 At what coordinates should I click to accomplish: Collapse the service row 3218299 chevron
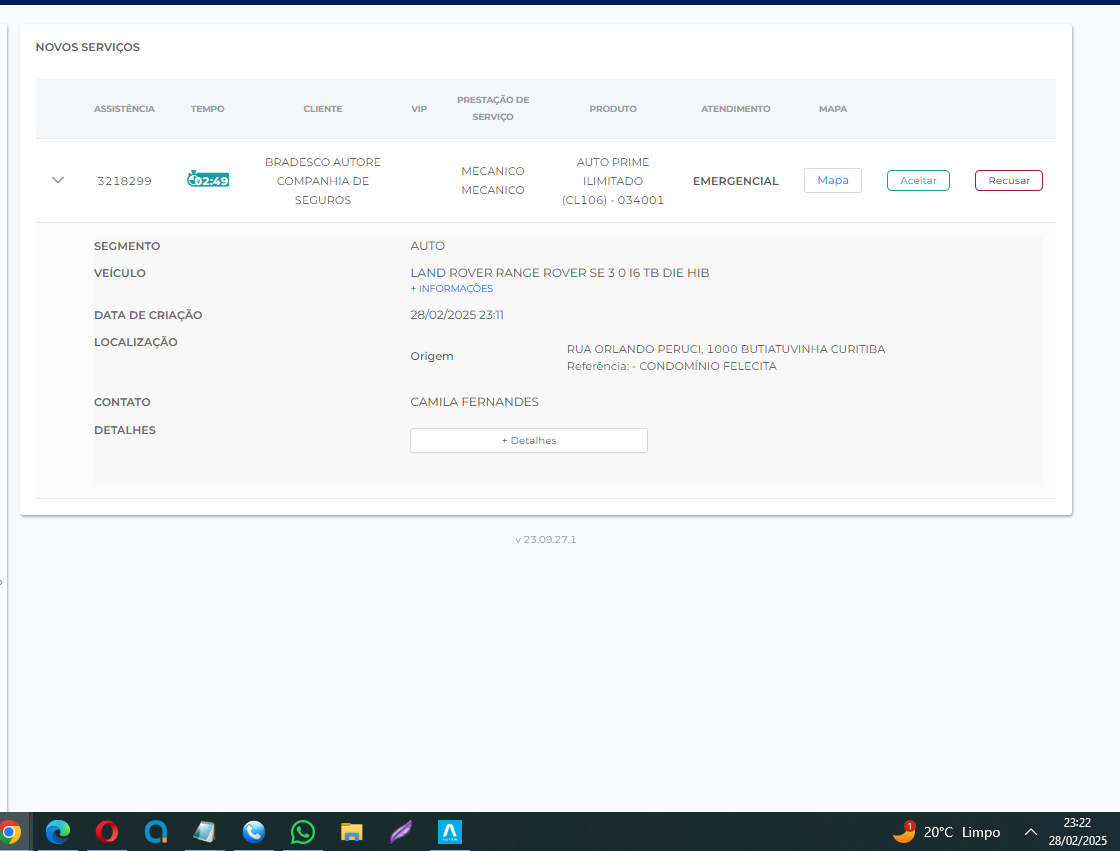58,180
